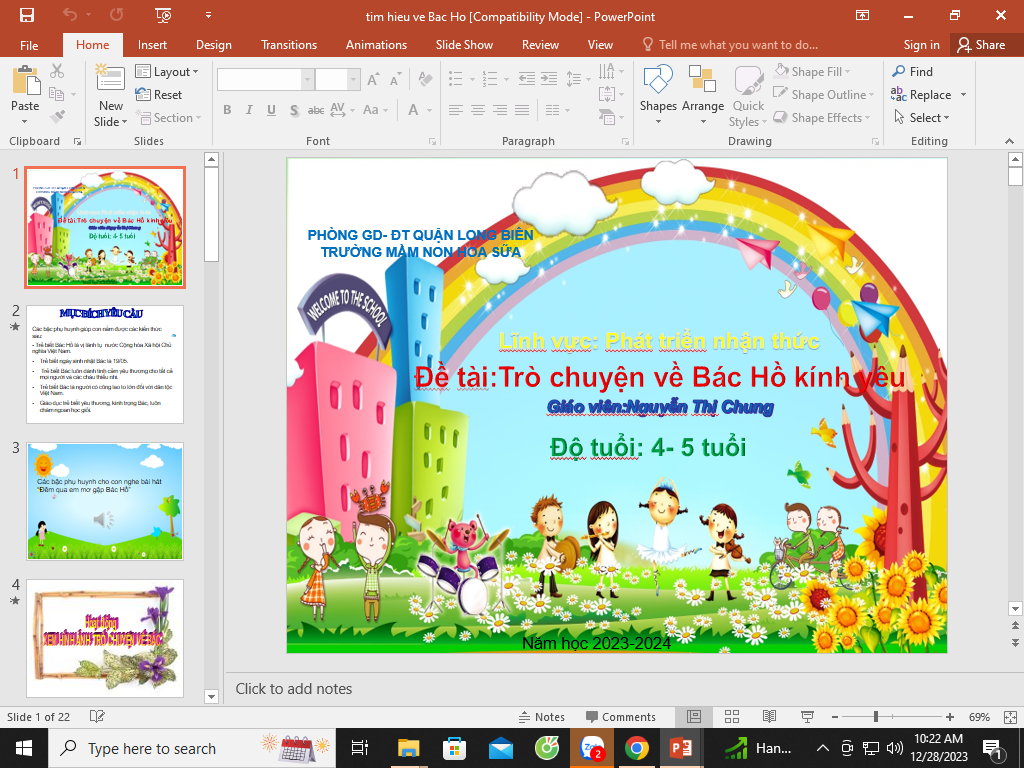This screenshot has height=768, width=1024.
Task: Open Slide Sorter view in status bar
Action: click(x=731, y=717)
